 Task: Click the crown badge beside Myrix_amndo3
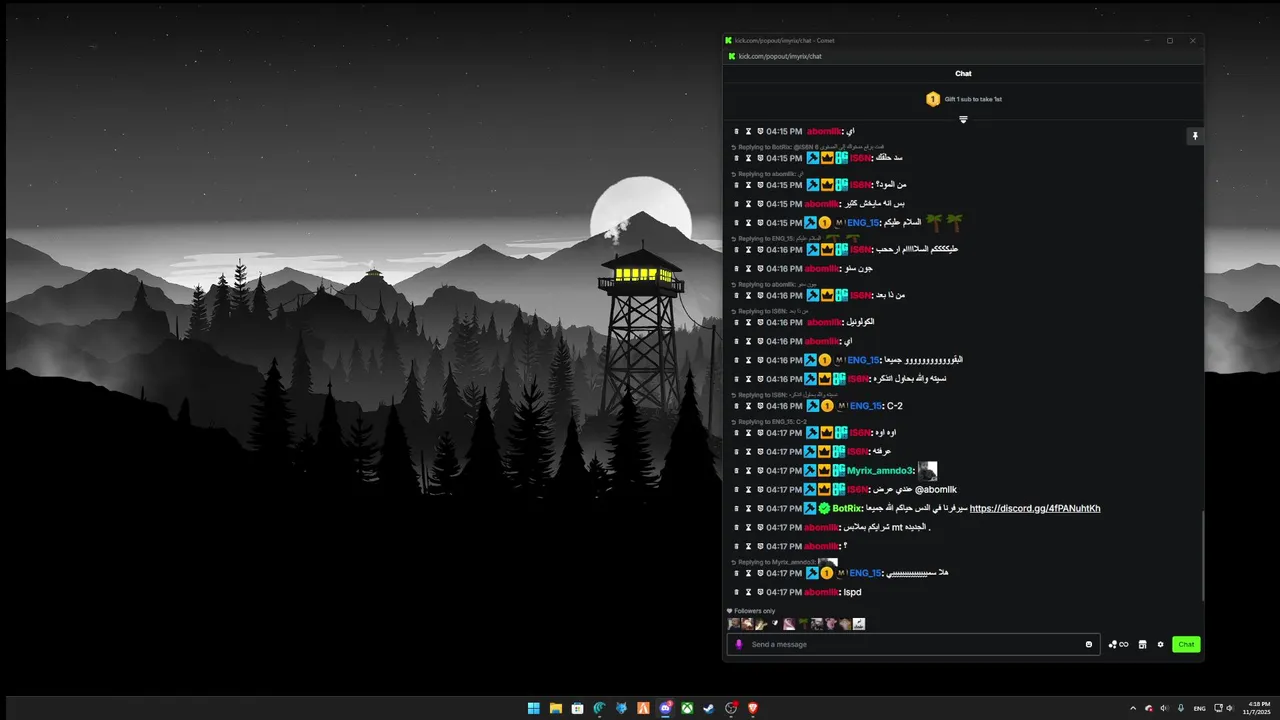[x=826, y=470]
